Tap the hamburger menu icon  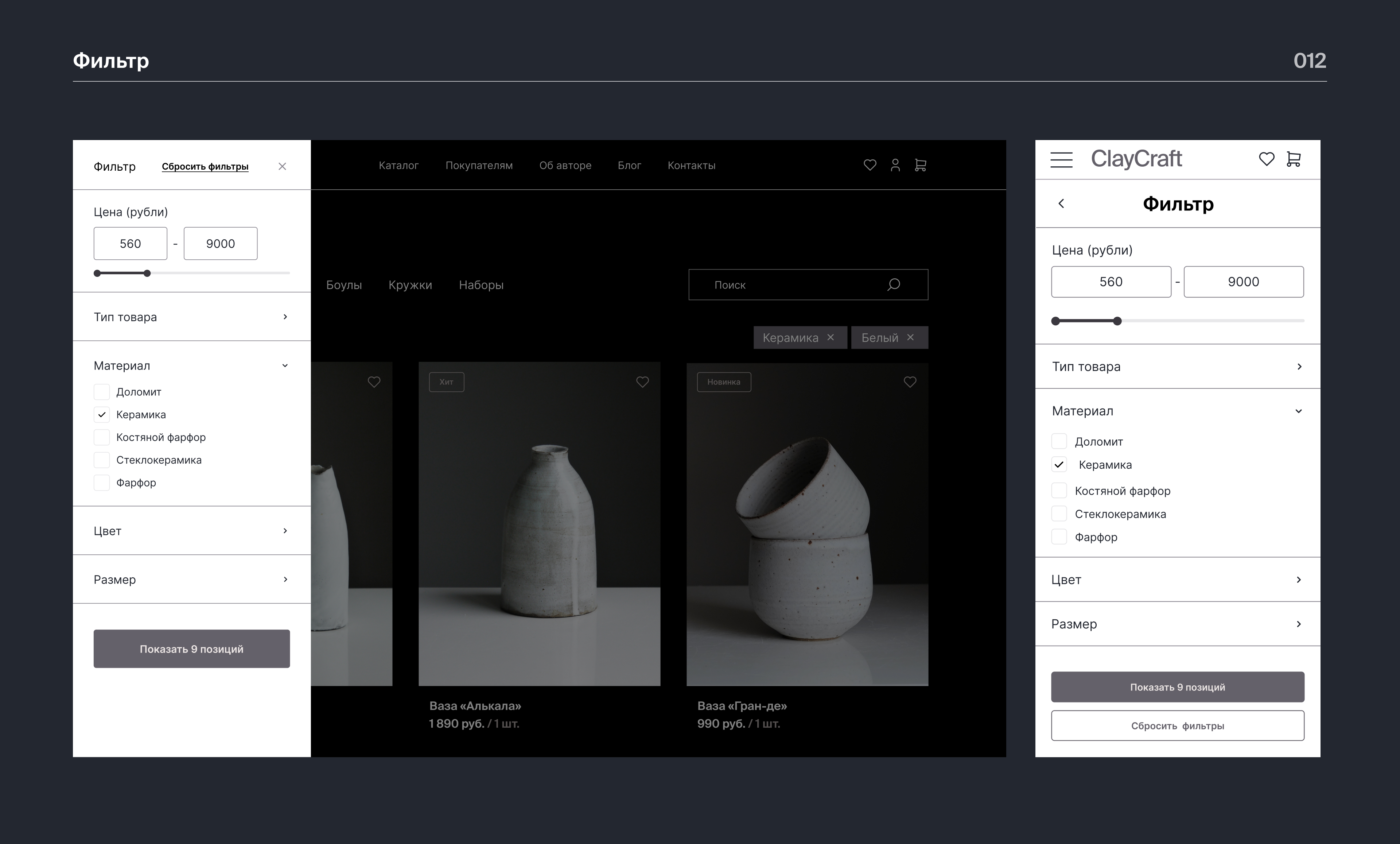1061,160
